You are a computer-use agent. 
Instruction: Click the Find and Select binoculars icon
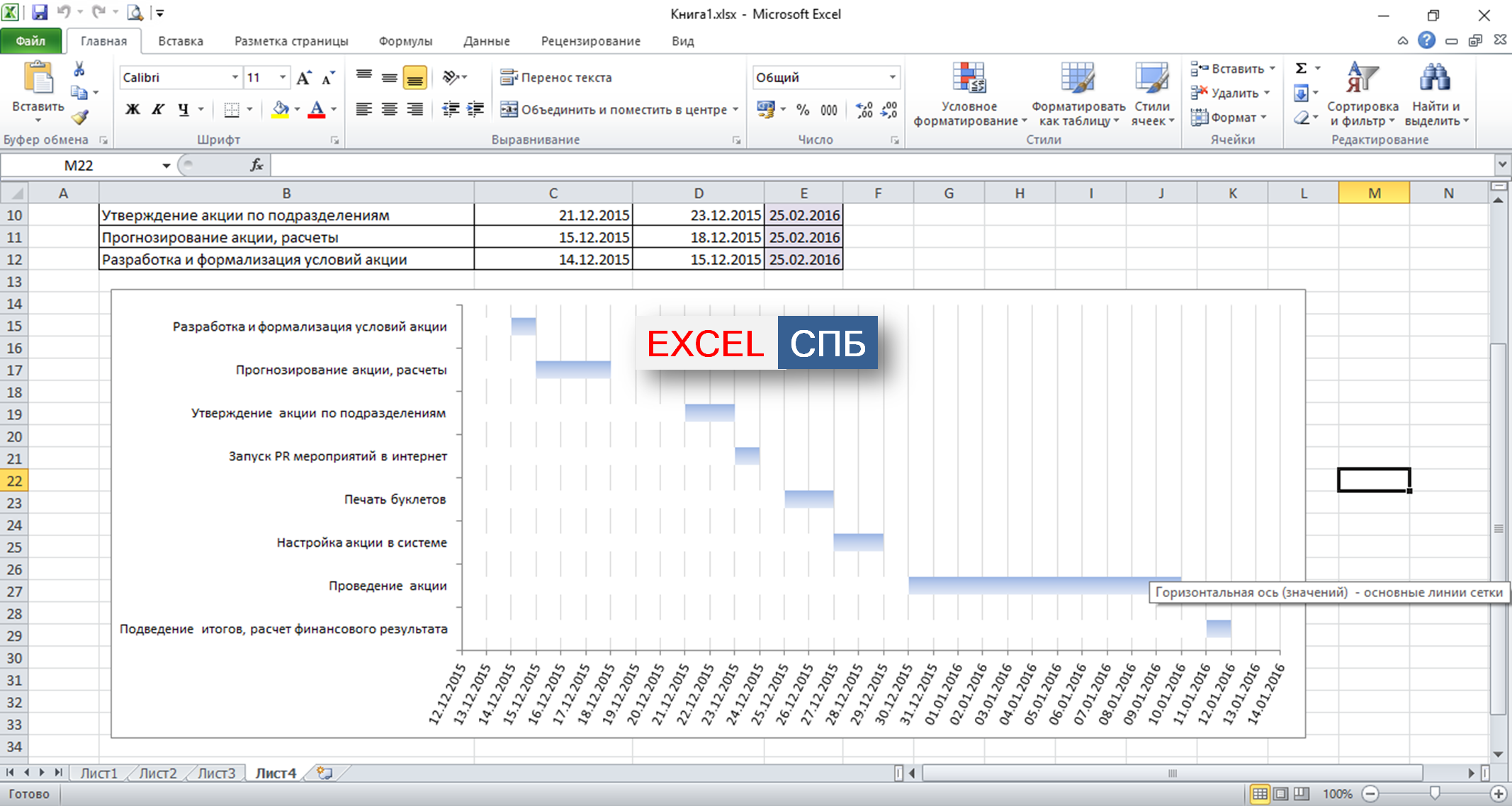click(x=1435, y=78)
